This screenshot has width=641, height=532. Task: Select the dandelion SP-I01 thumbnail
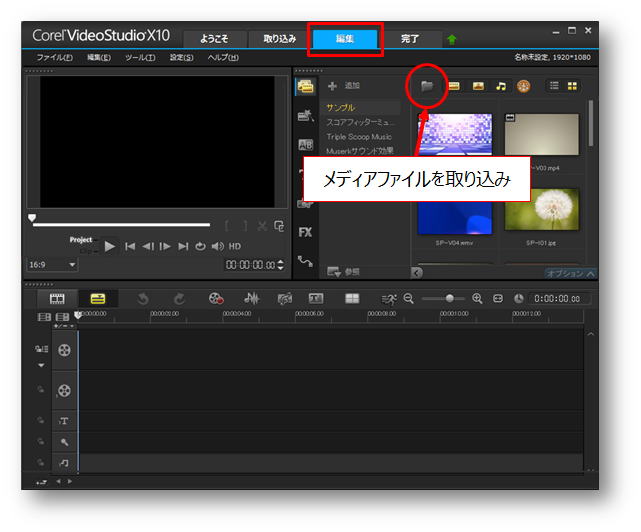pyautogui.click(x=542, y=210)
